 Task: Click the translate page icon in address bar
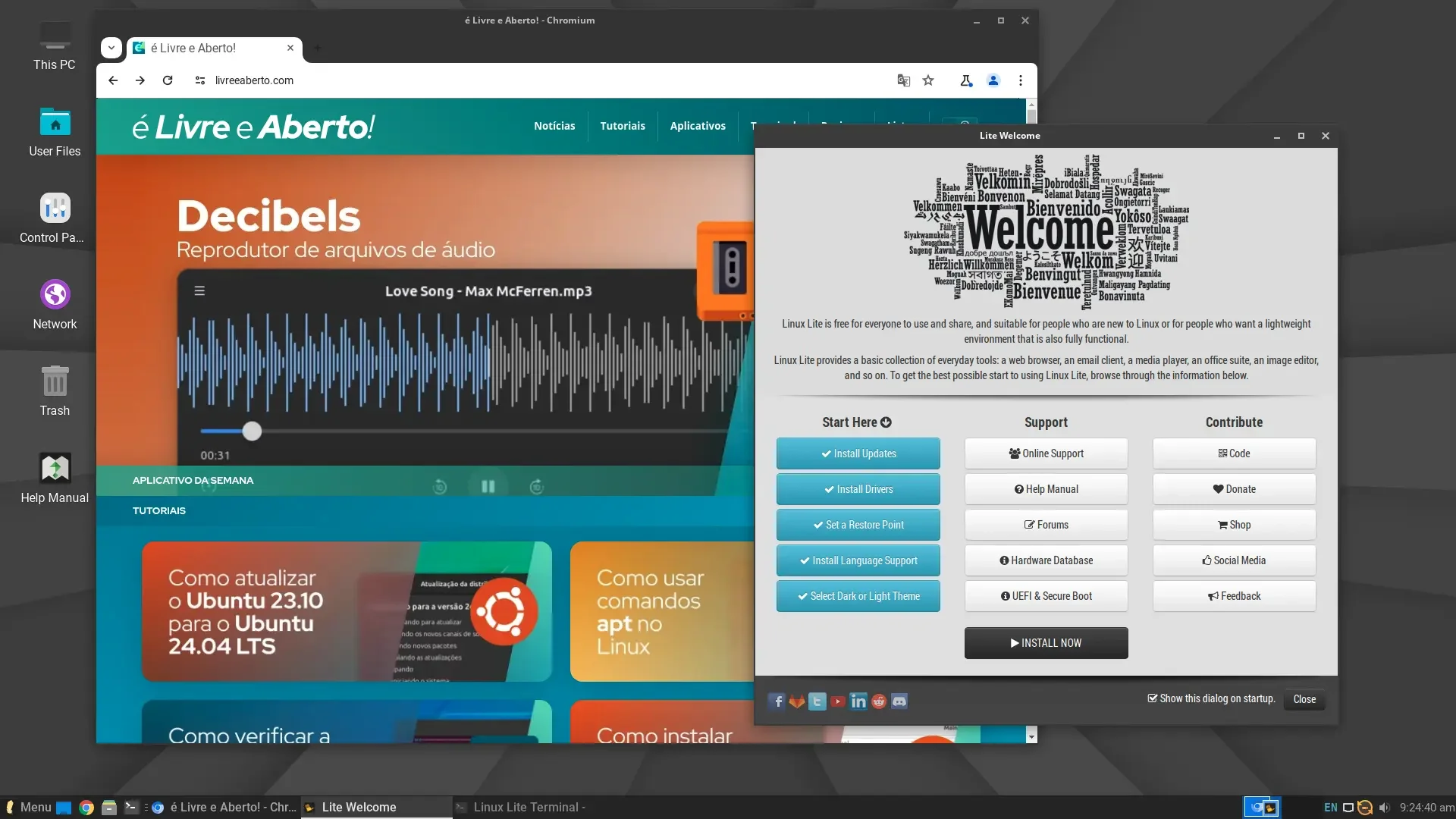(x=903, y=80)
